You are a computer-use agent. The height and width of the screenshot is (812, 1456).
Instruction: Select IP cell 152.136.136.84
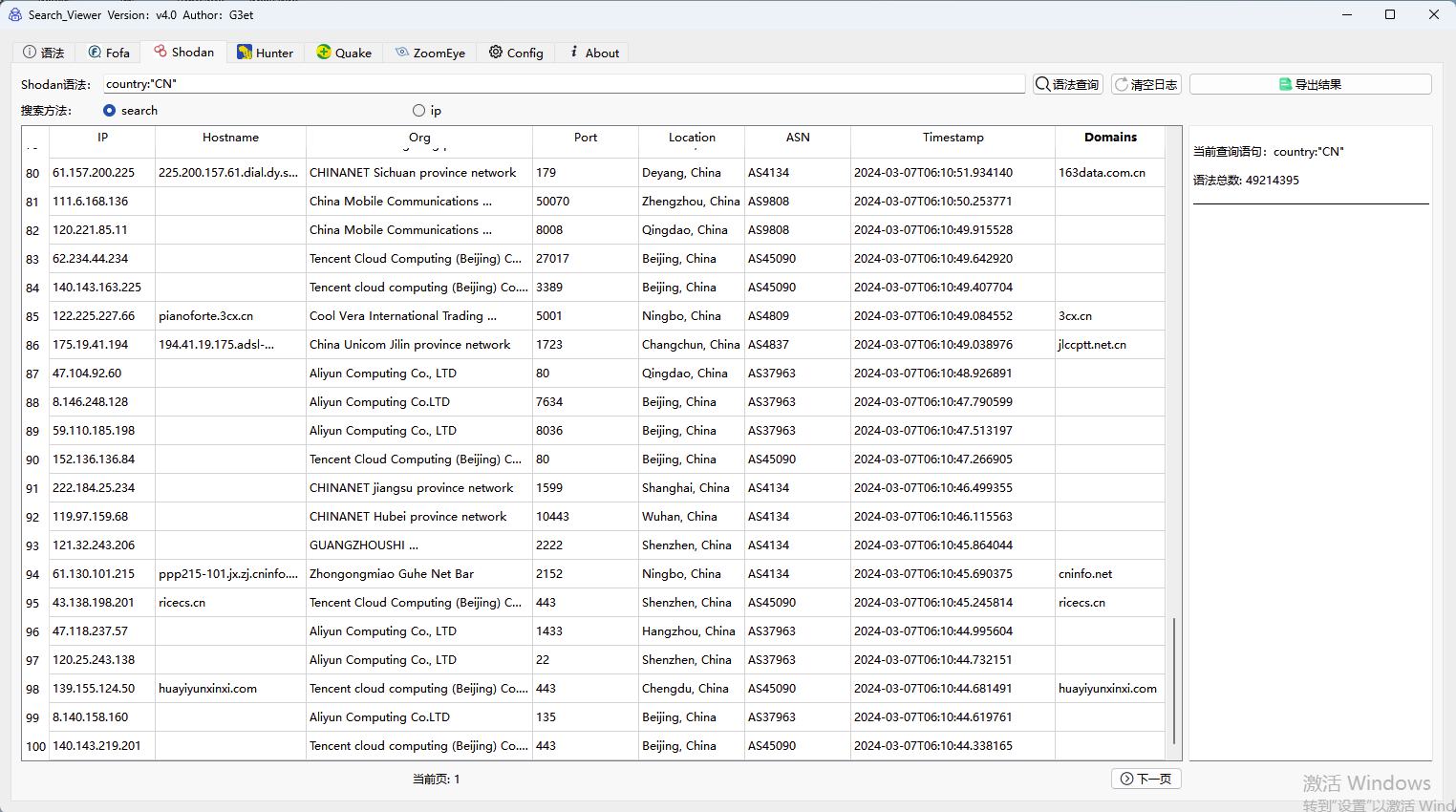[x=102, y=459]
